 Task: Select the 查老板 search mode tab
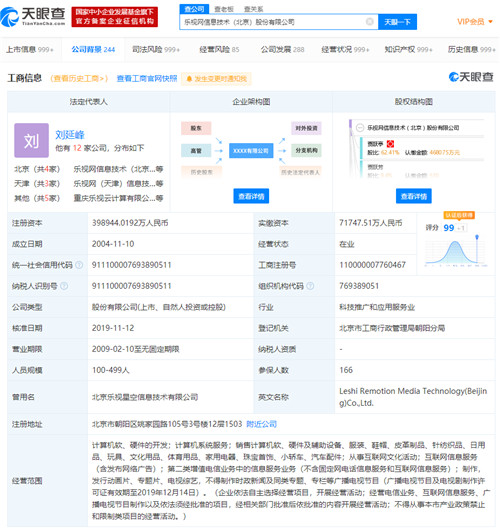[224, 9]
